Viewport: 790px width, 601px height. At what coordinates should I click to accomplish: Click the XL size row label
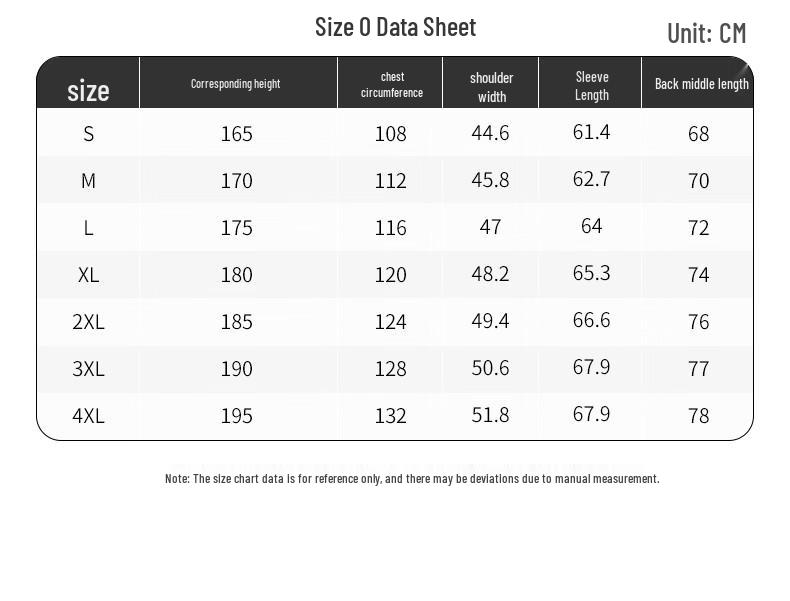88,274
